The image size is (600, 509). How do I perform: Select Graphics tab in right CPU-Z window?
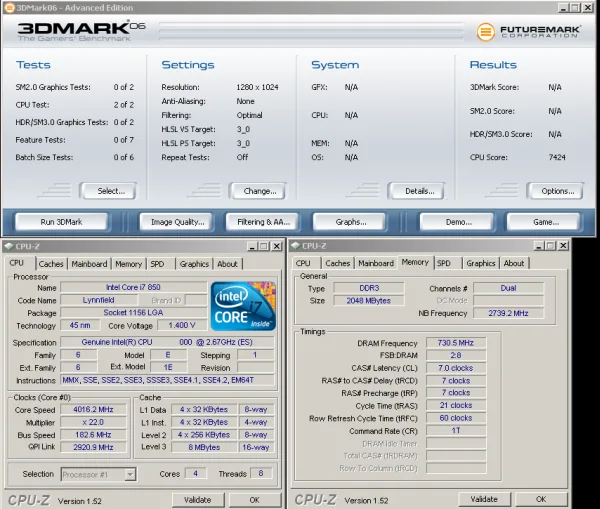[x=481, y=263]
